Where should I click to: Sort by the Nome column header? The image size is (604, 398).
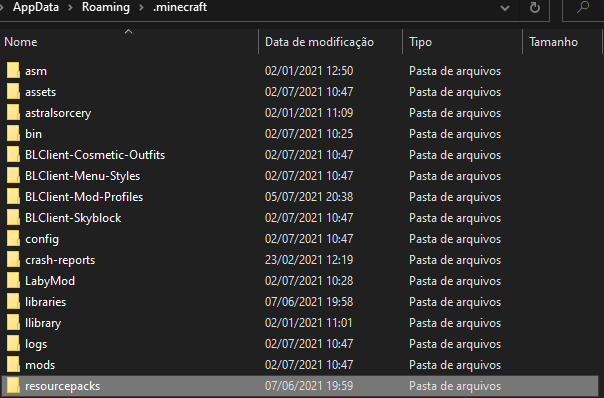(x=21, y=42)
